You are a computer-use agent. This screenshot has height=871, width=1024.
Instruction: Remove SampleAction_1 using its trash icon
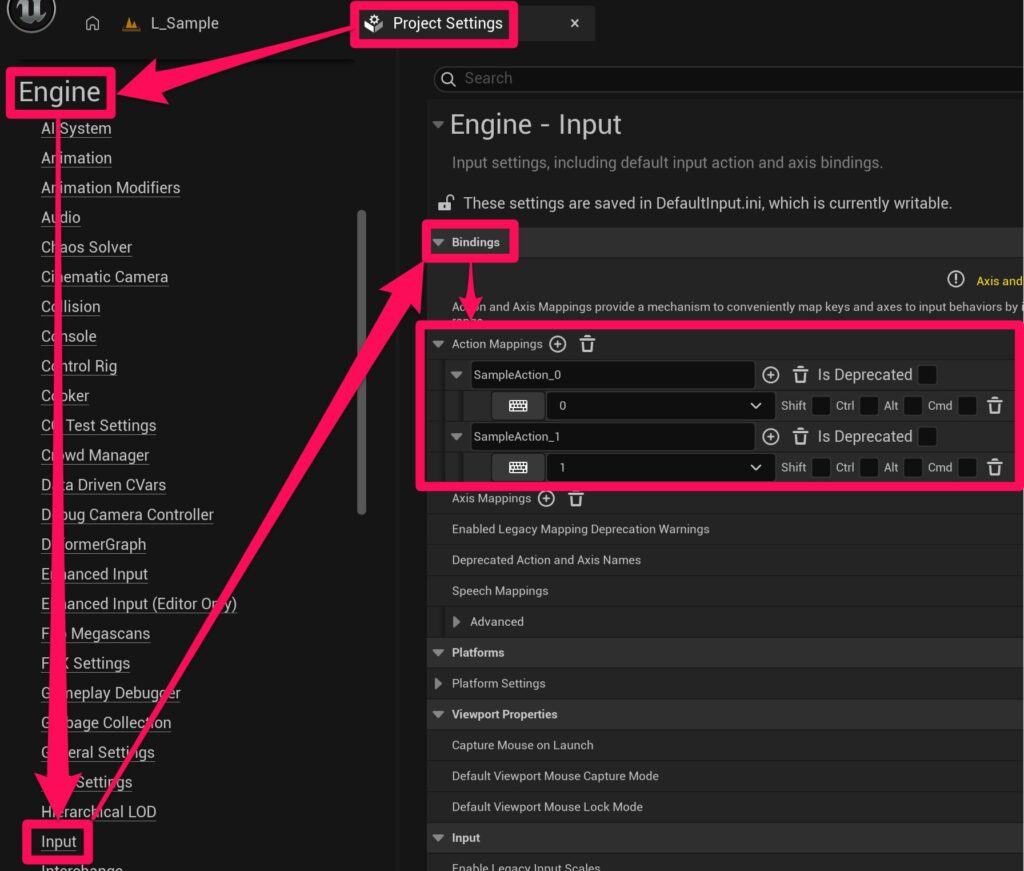800,437
